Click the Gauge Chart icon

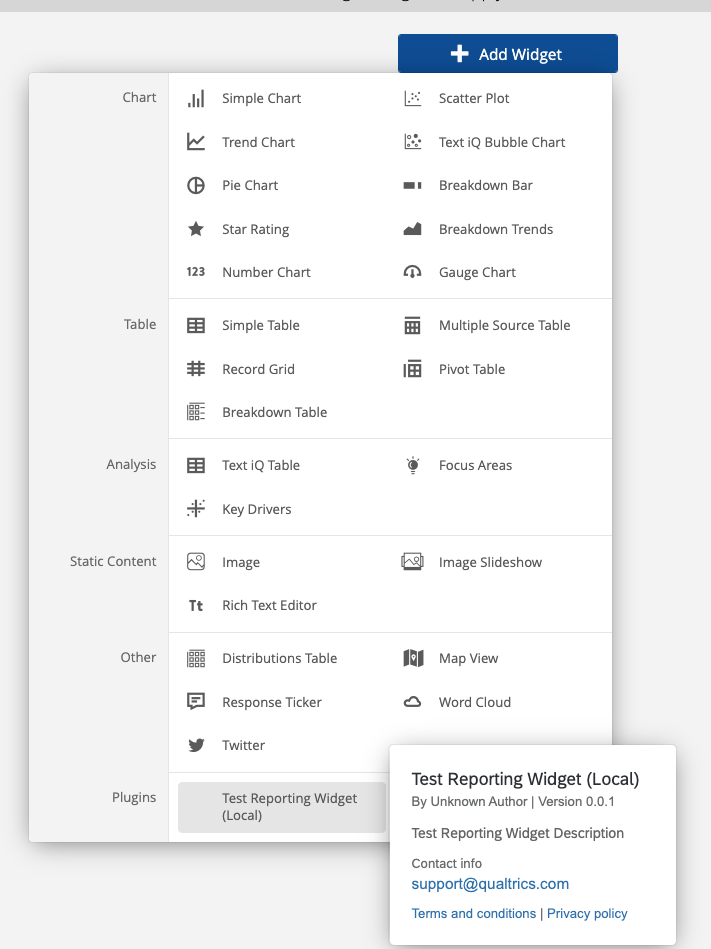coord(413,272)
